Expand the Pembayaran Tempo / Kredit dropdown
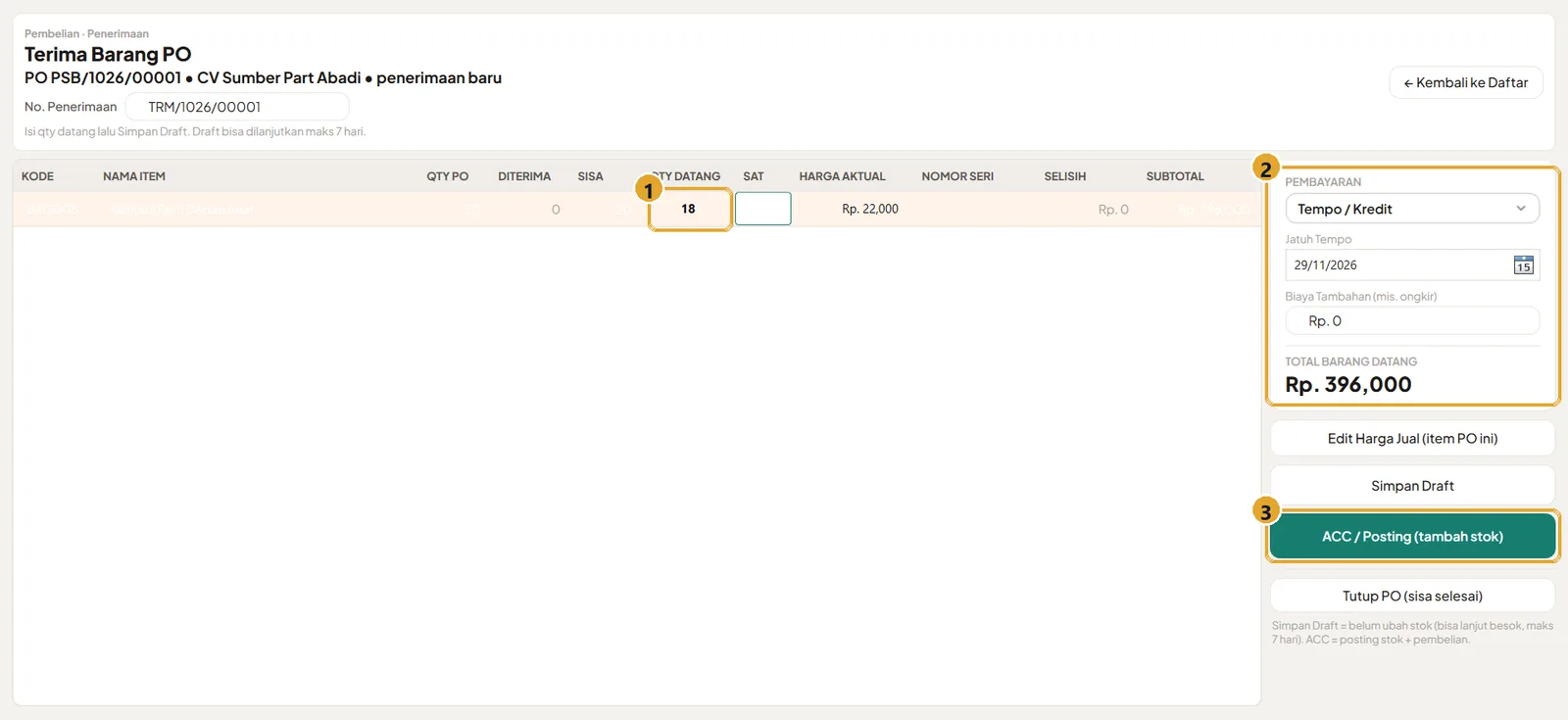Image resolution: width=1568 pixels, height=720 pixels. (1412, 209)
